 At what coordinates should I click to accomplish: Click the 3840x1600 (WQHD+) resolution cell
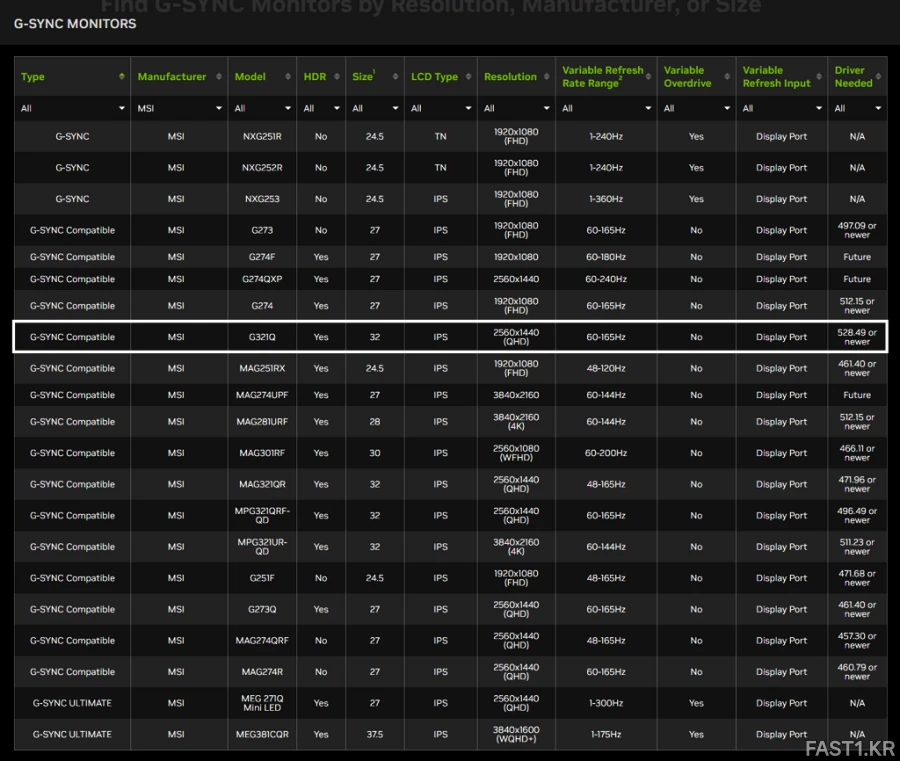(516, 735)
